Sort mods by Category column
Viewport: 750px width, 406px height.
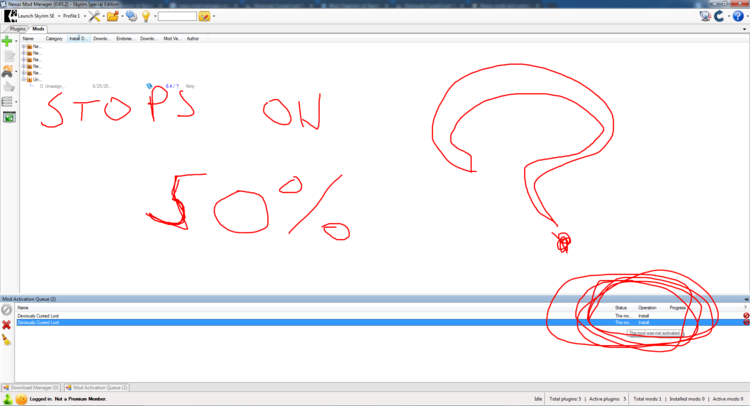[x=54, y=38]
